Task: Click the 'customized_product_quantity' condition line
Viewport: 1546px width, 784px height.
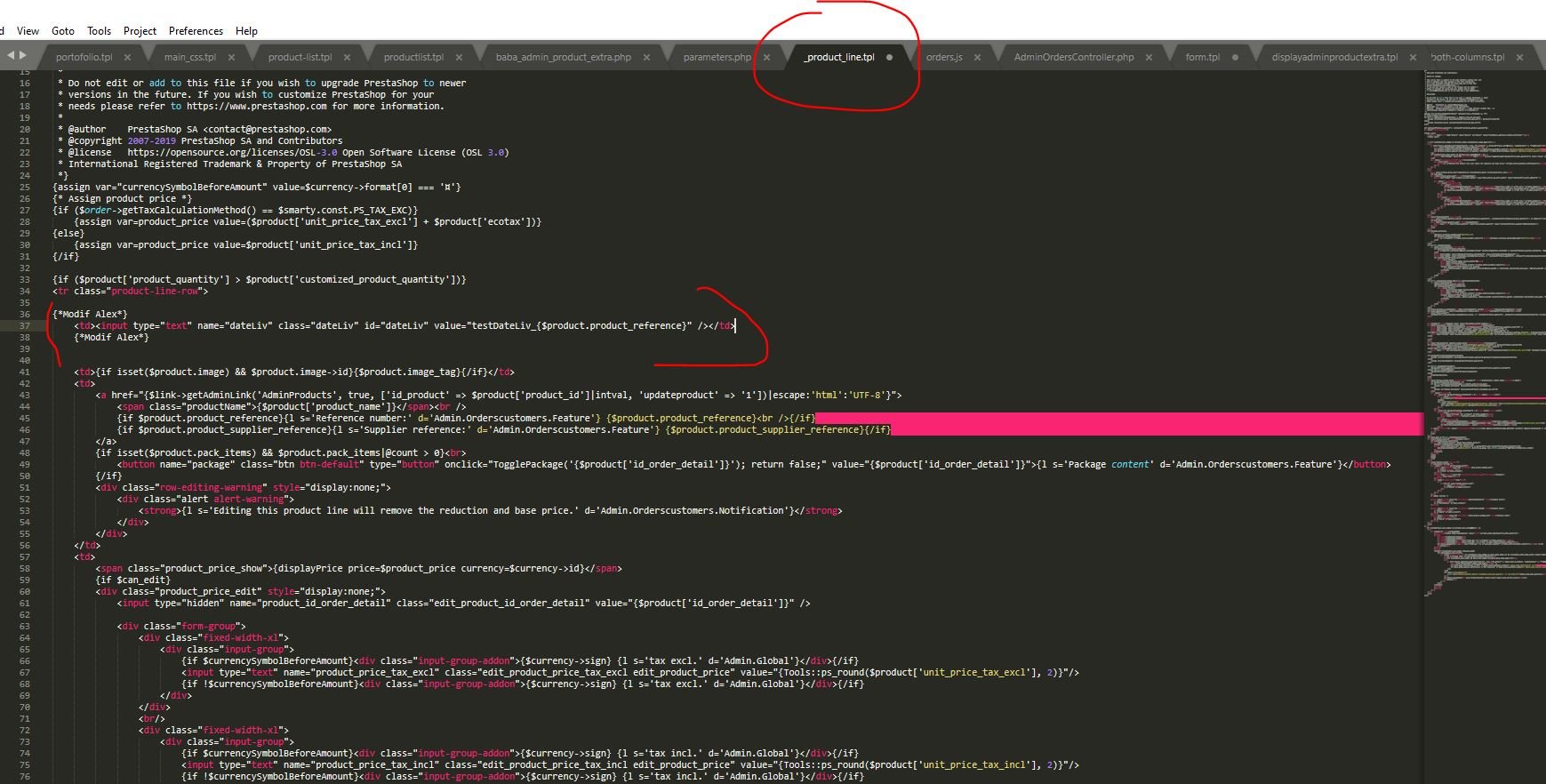Action: pyautogui.click(x=260, y=279)
